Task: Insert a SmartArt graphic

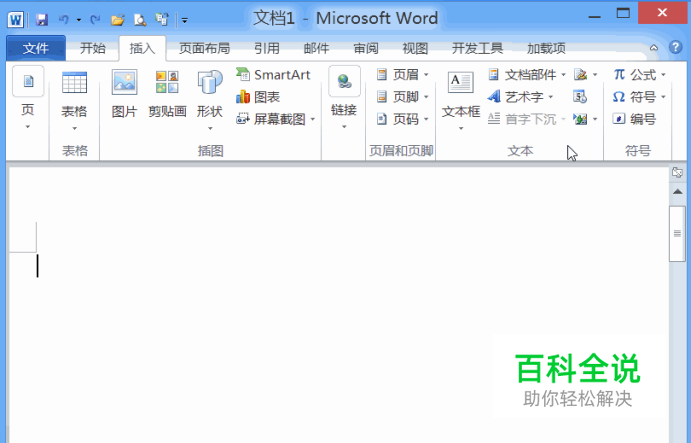Action: [274, 74]
